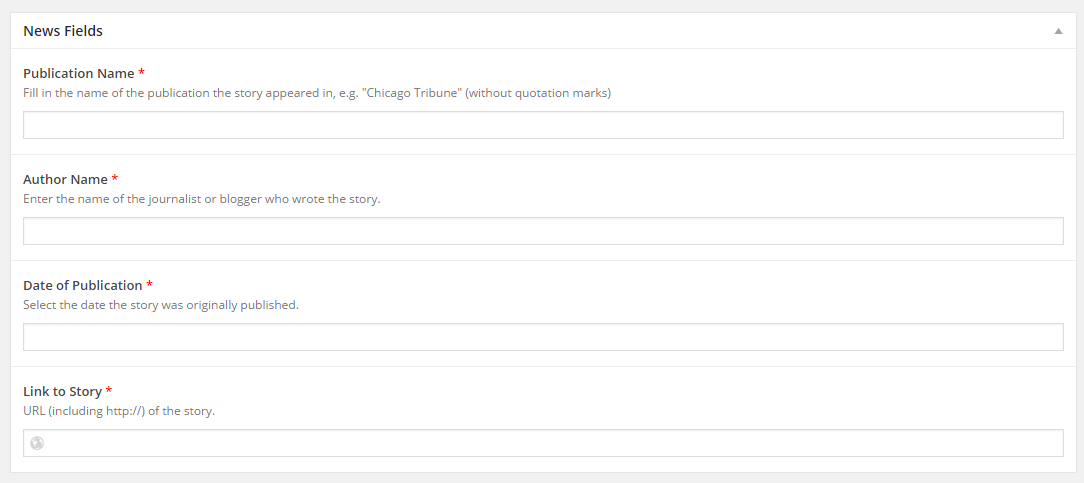The image size is (1084, 483).
Task: Click the "Select the date" help text
Action: point(161,305)
